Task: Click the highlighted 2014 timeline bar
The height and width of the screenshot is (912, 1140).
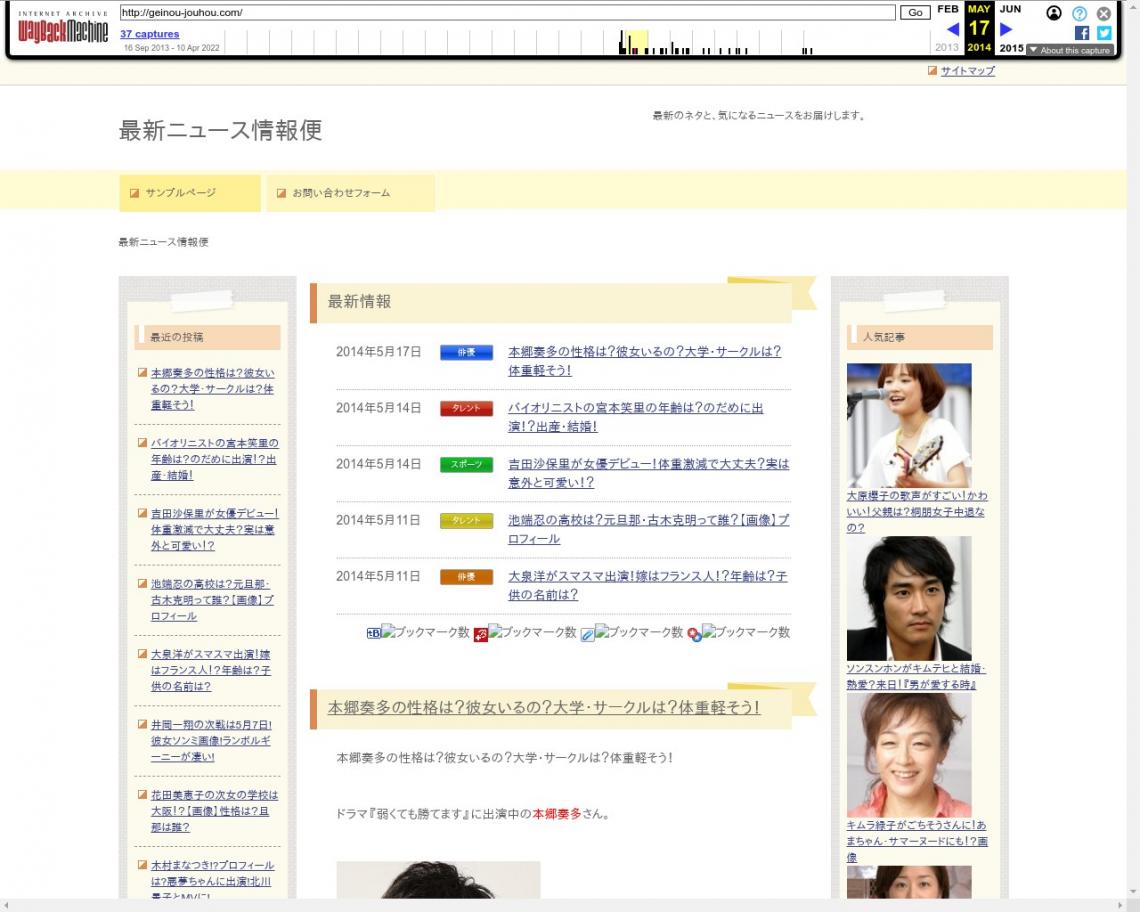Action: click(x=633, y=43)
